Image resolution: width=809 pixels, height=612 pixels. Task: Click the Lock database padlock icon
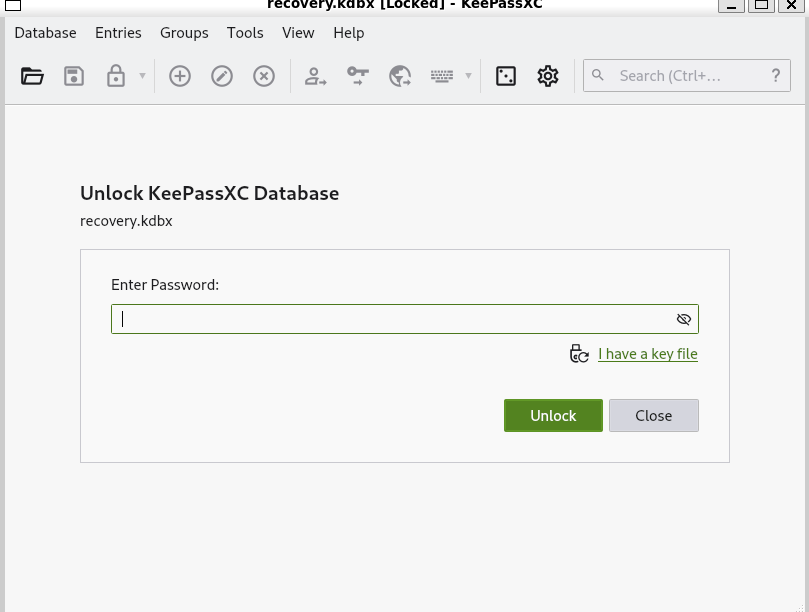pos(116,76)
